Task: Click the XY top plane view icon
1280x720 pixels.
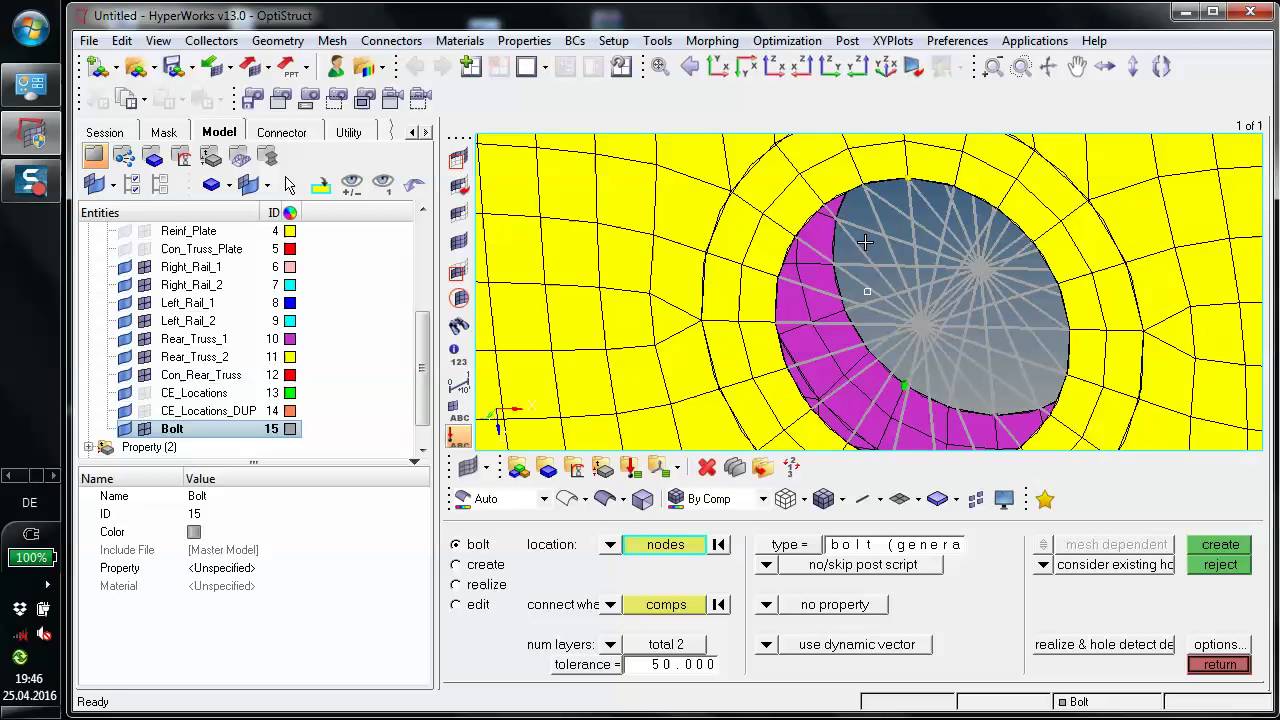Action: tap(718, 67)
